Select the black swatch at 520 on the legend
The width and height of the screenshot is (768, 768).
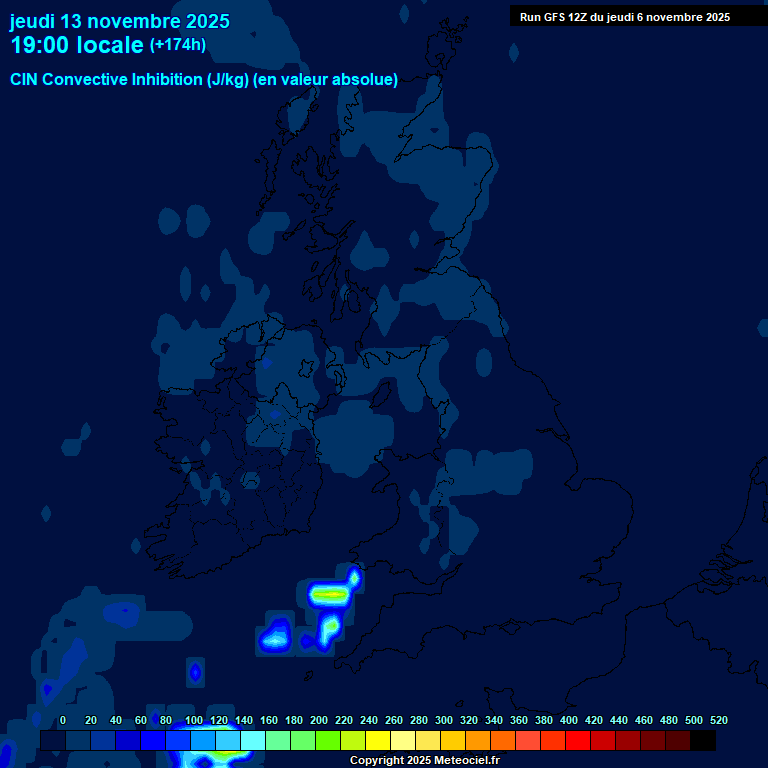tap(702, 741)
